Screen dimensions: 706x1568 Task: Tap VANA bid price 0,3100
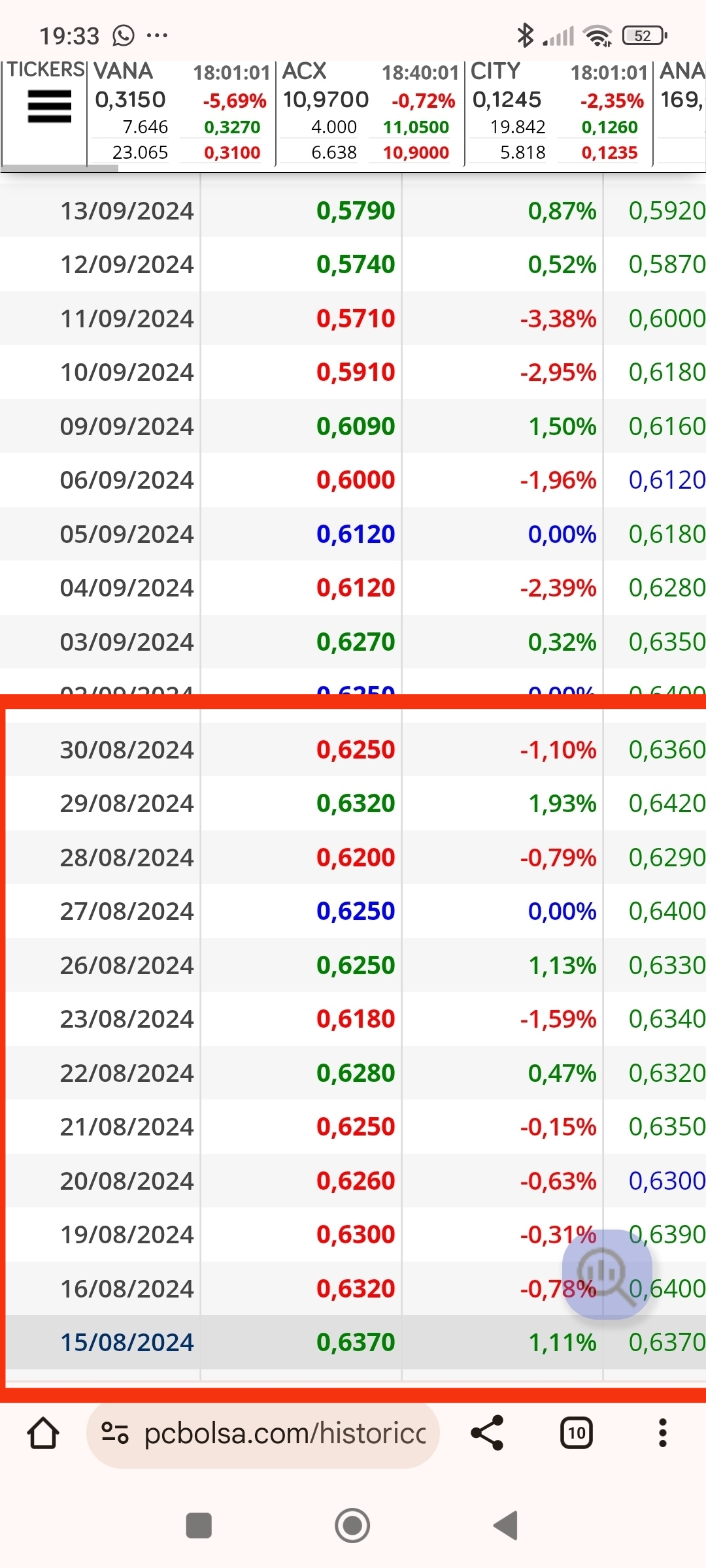[232, 152]
